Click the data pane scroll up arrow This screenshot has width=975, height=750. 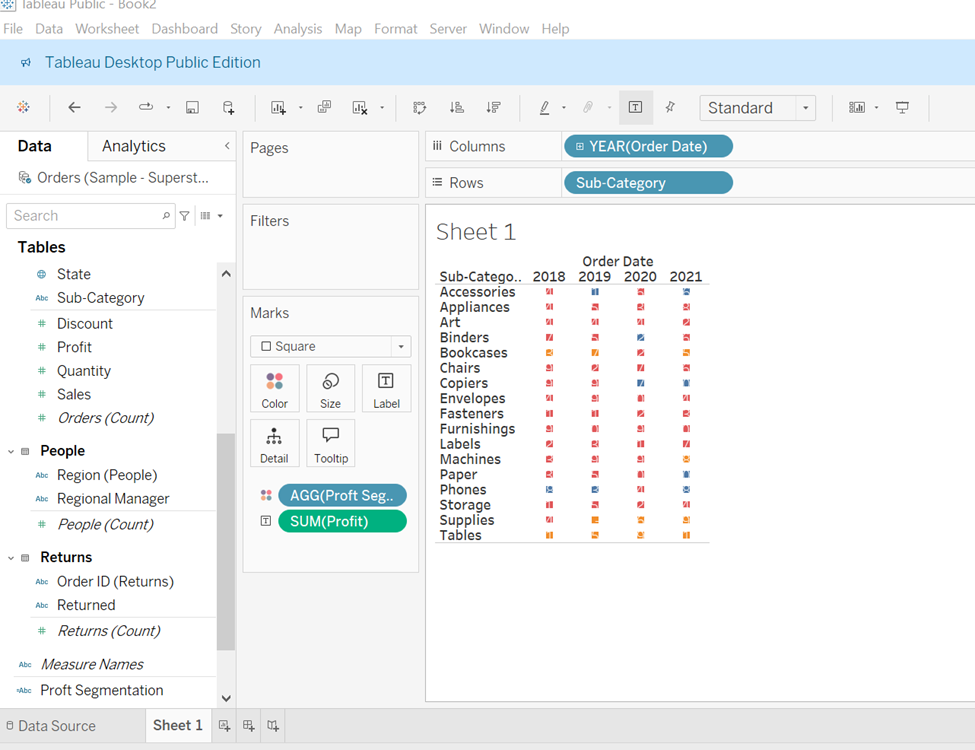point(226,274)
